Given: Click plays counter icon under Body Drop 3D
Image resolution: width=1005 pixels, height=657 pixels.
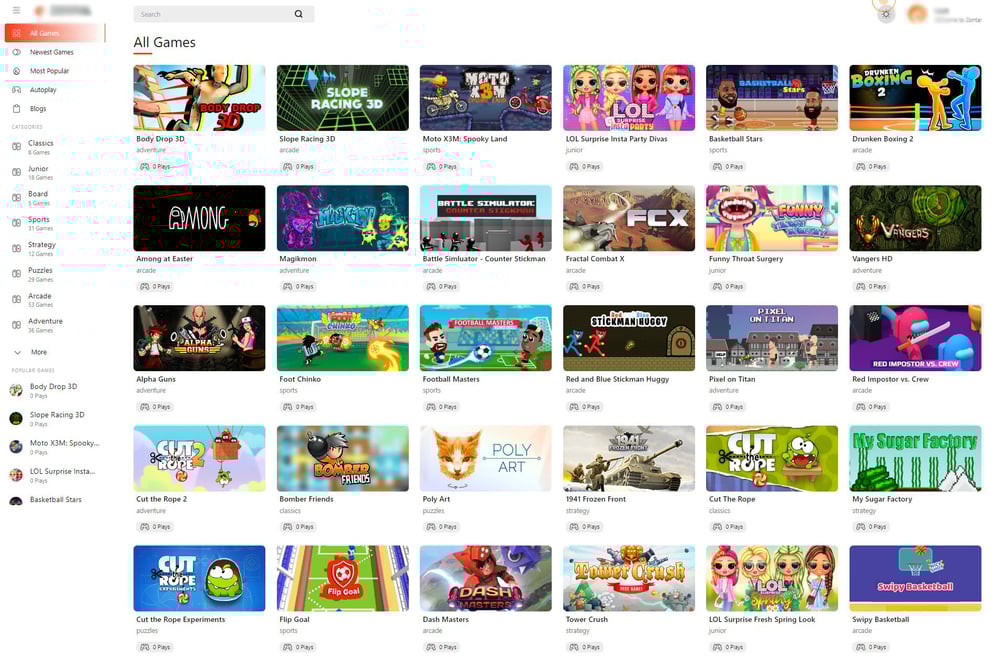Looking at the screenshot, I should pyautogui.click(x=145, y=167).
